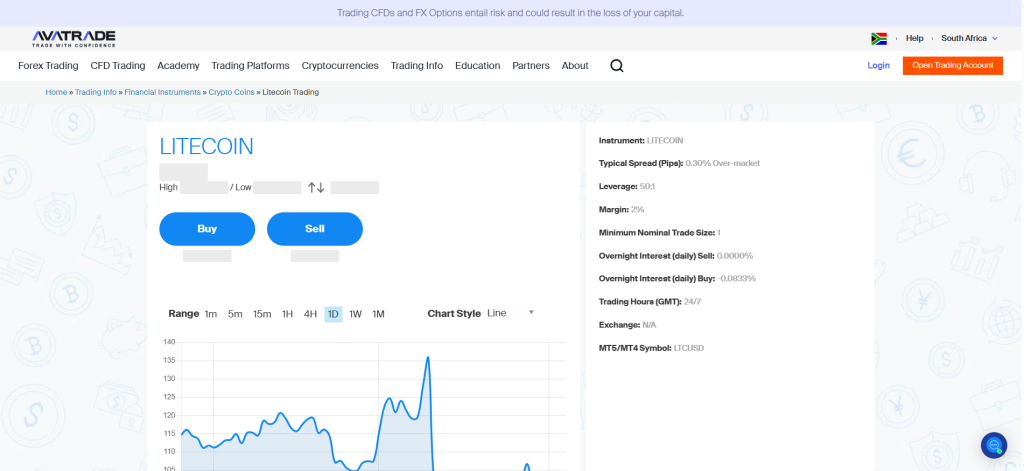Select the 1W chart range
The width and height of the screenshot is (1024, 471).
(x=355, y=314)
